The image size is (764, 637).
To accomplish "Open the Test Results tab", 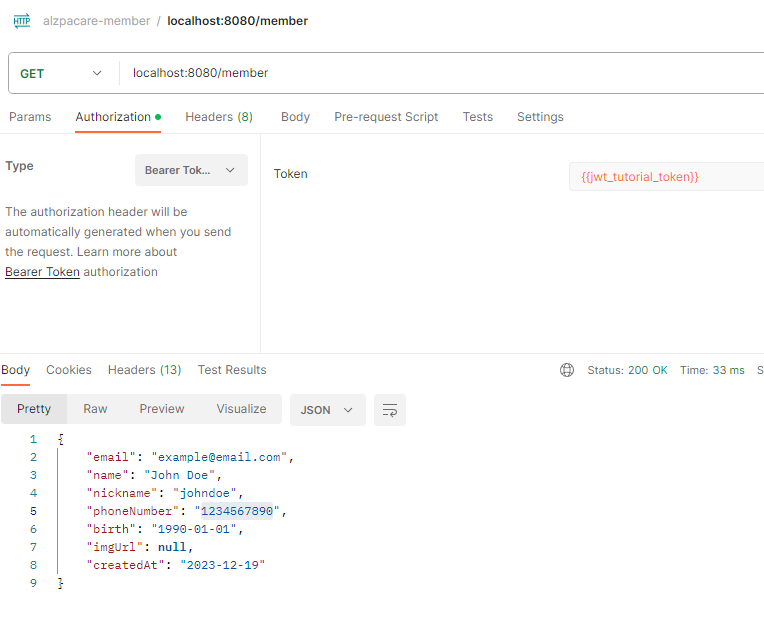I will point(232,370).
